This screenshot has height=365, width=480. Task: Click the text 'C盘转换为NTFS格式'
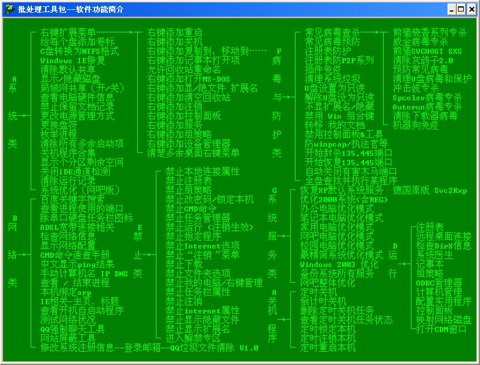(79, 51)
